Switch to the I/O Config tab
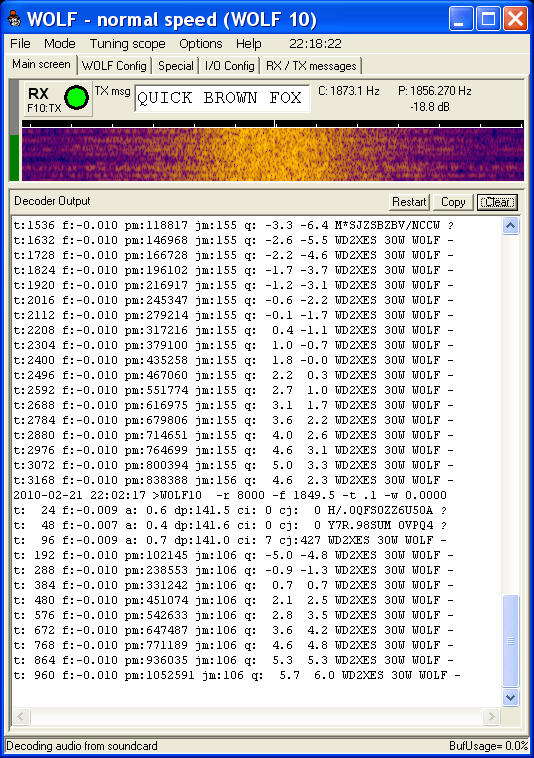This screenshot has width=534, height=758. tap(230, 66)
